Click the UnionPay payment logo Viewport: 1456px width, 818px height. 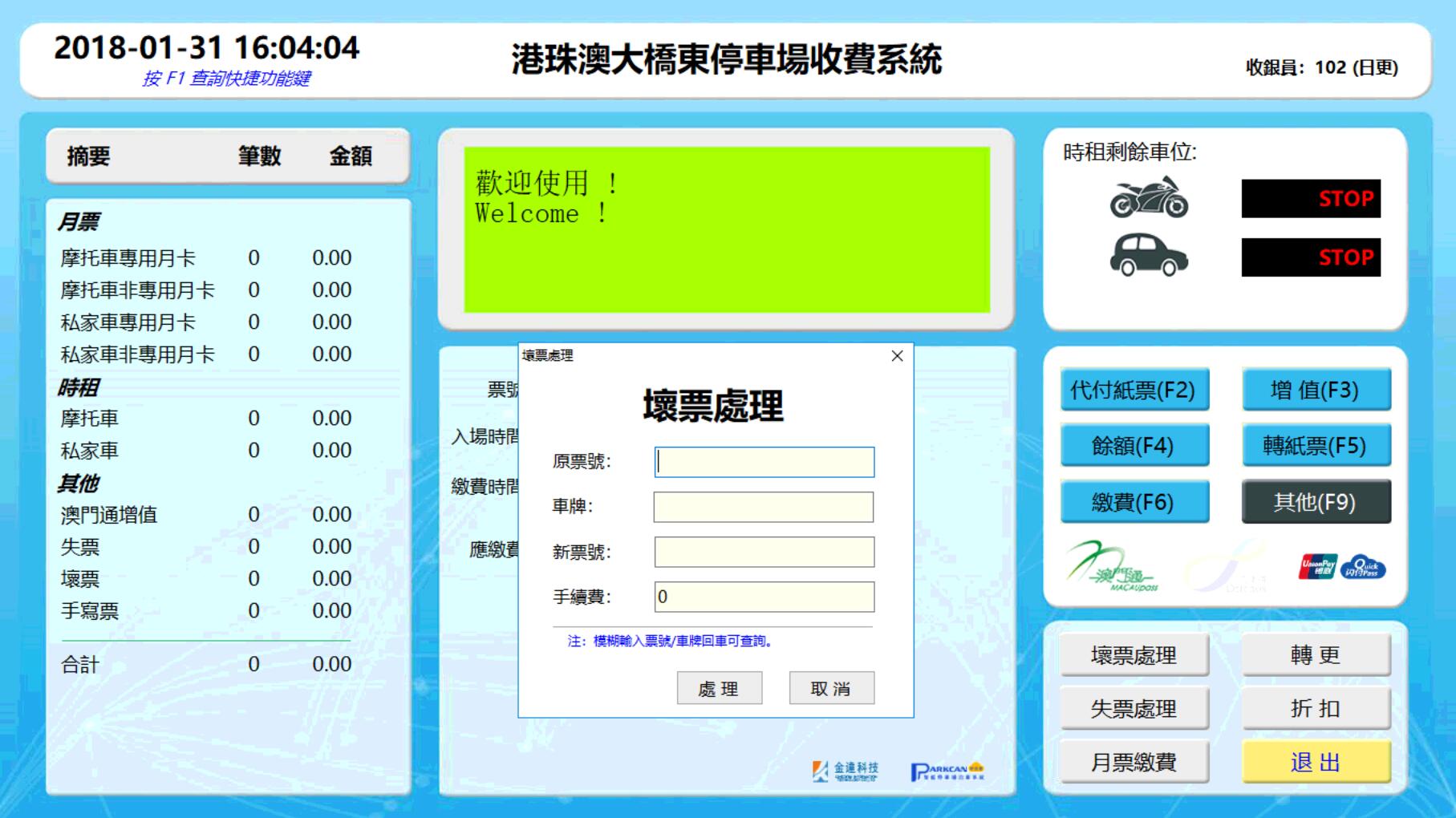(x=1318, y=567)
